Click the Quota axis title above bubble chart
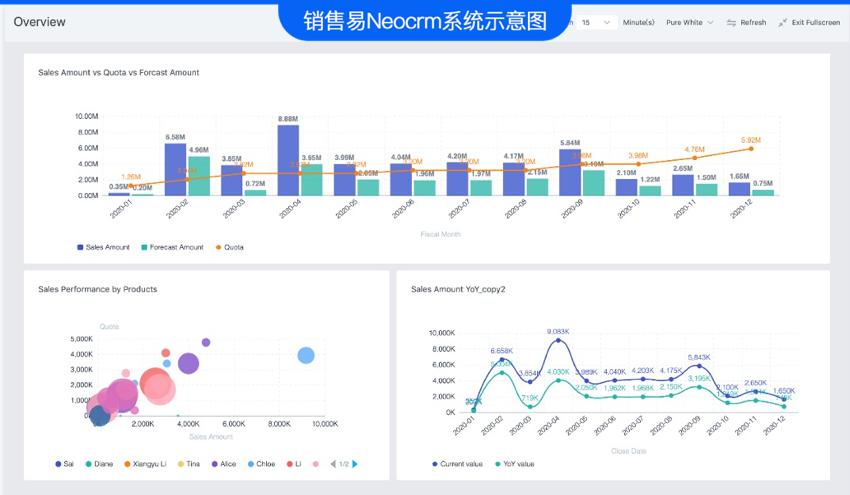The image size is (850, 495). pos(109,326)
